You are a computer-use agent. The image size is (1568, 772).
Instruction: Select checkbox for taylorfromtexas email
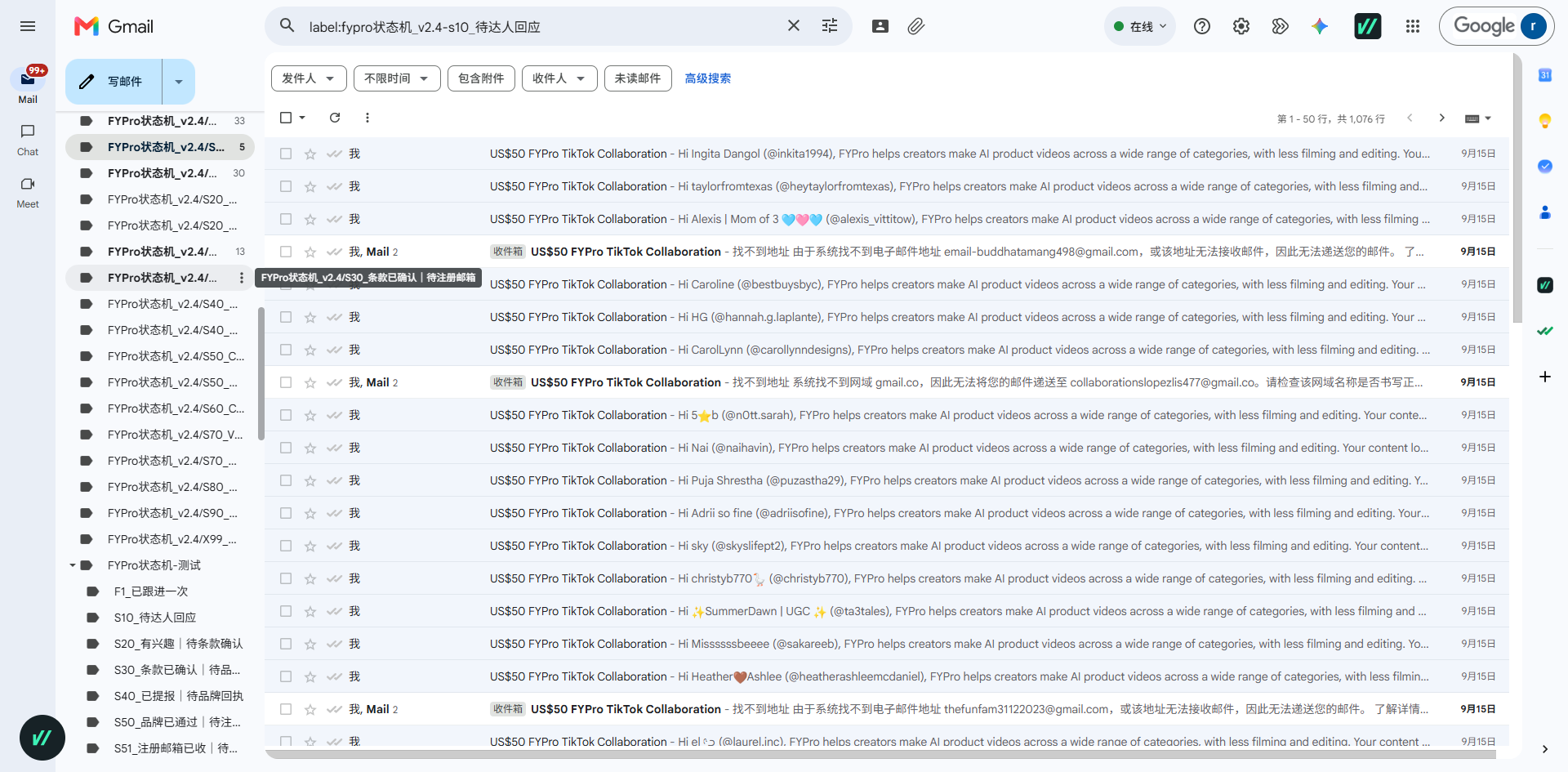(x=286, y=186)
